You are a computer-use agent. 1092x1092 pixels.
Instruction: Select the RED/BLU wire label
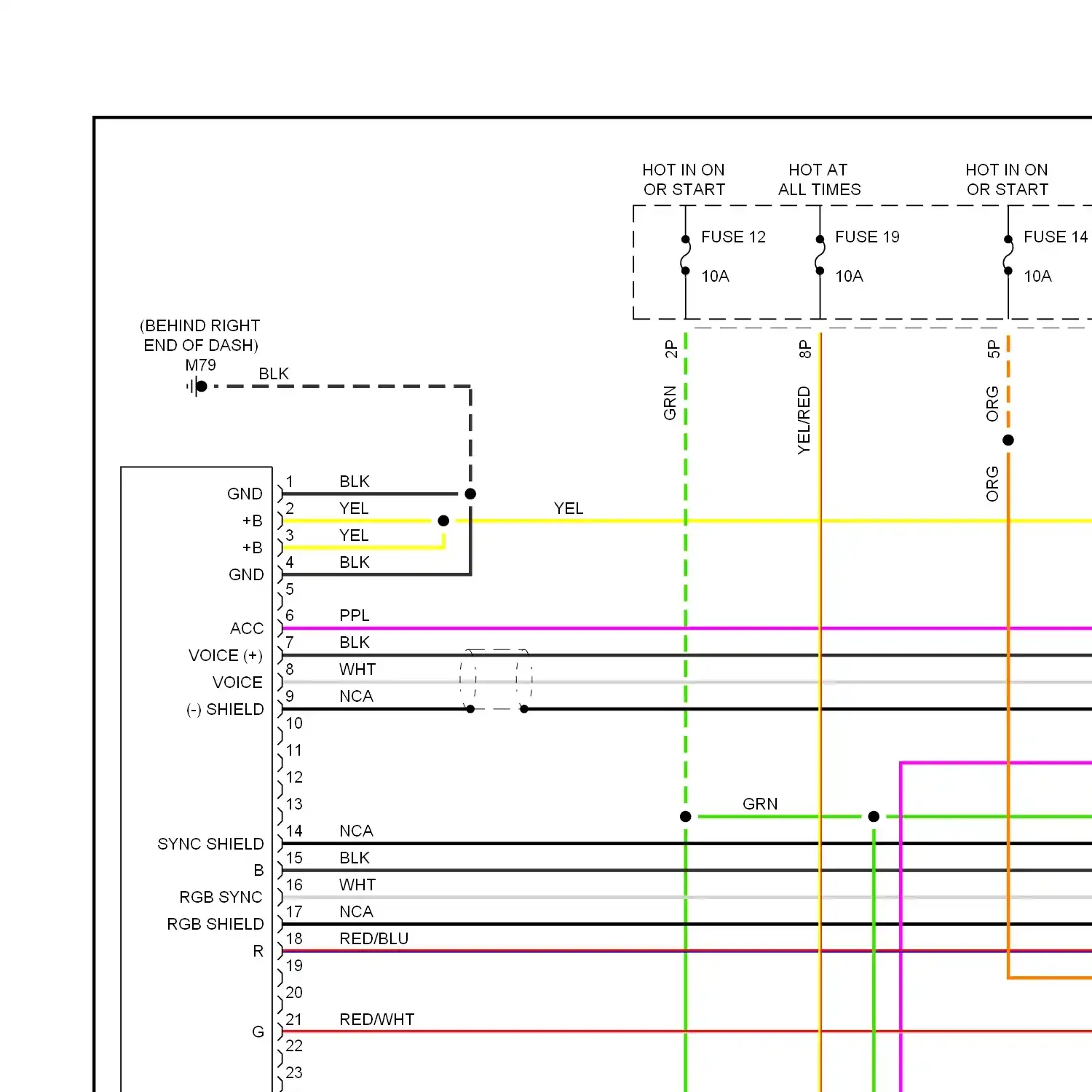point(374,938)
